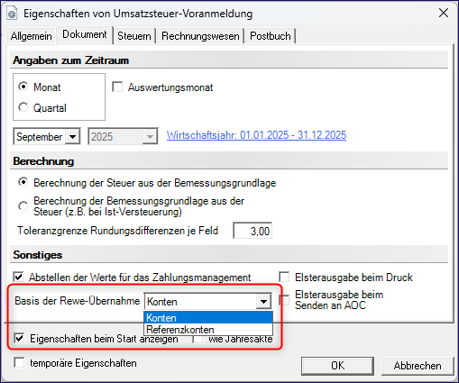The width and height of the screenshot is (459, 383).
Task: Toggle Elsterausgabe beim Senden an AOC
Action: 284,300
